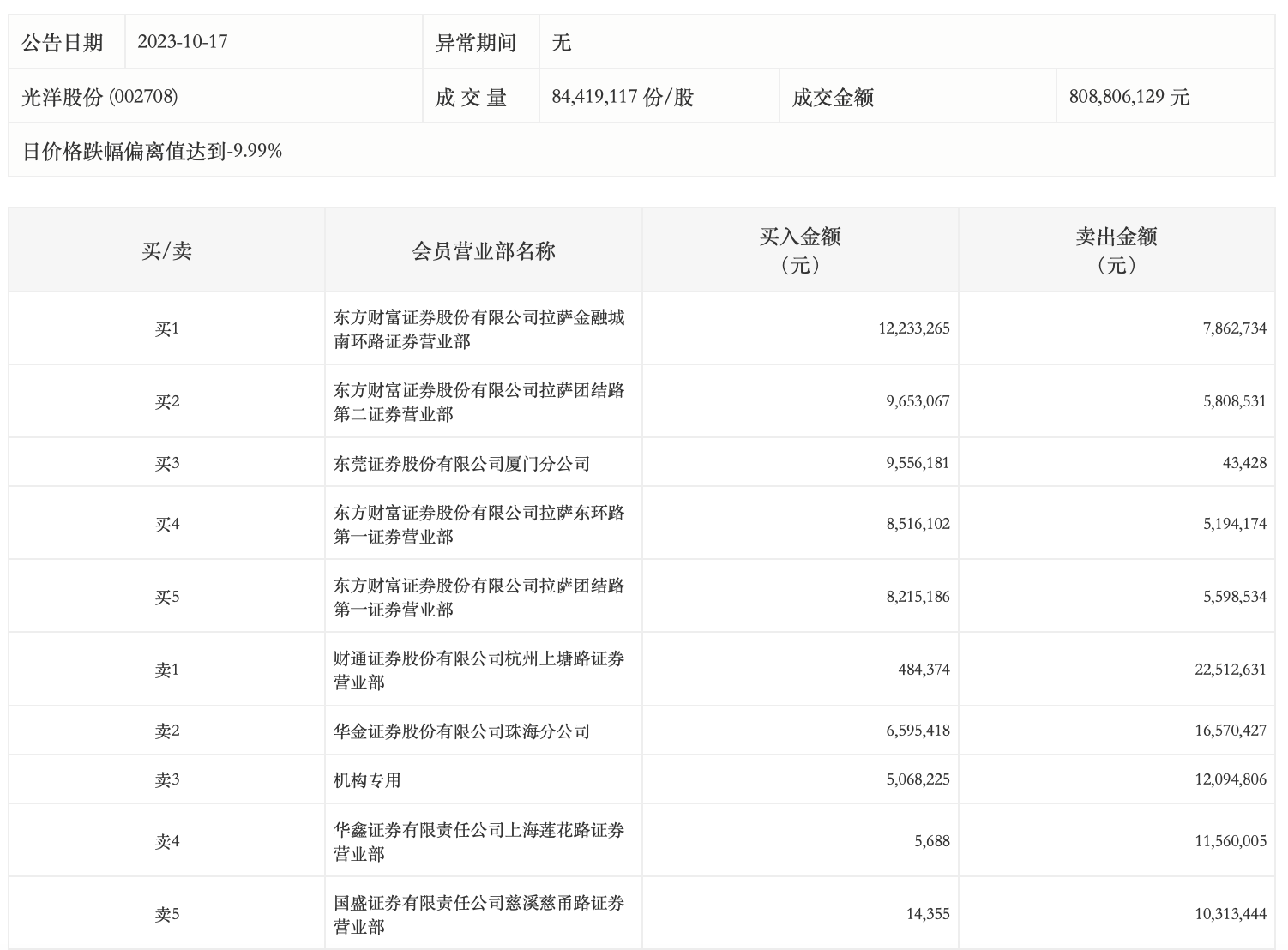1288x950 pixels.
Task: Select 华金证券珠海分公司 in the 卖2 row
Action: pyautogui.click(x=461, y=731)
